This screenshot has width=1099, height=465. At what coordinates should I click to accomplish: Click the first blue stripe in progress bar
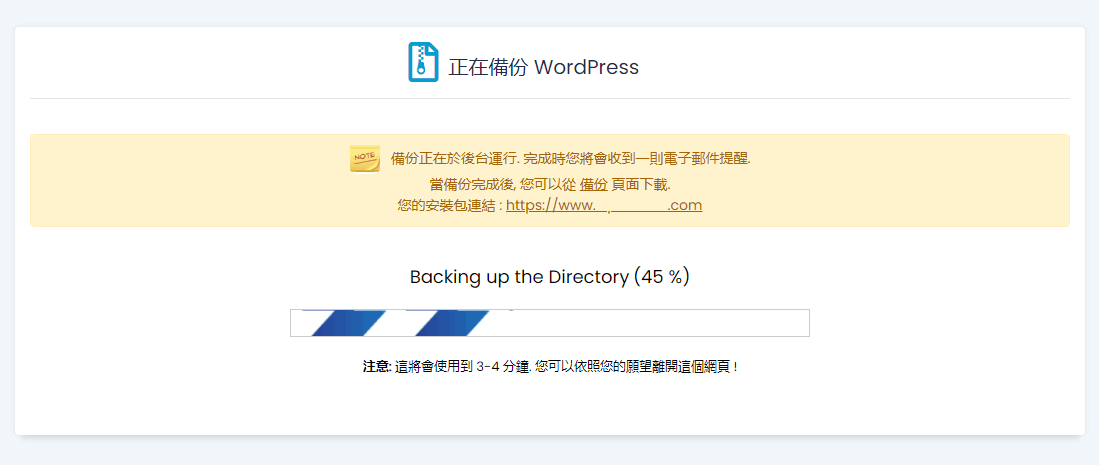[x=344, y=323]
